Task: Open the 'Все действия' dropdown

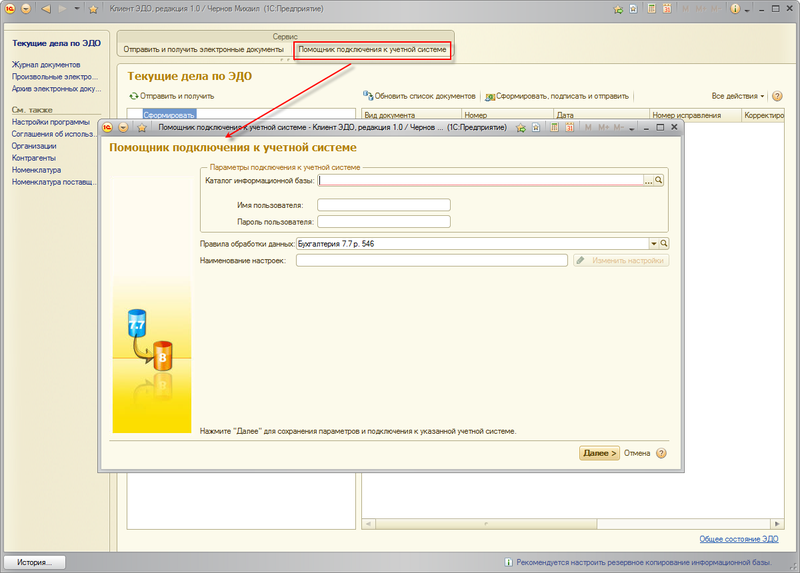Action: 738,96
